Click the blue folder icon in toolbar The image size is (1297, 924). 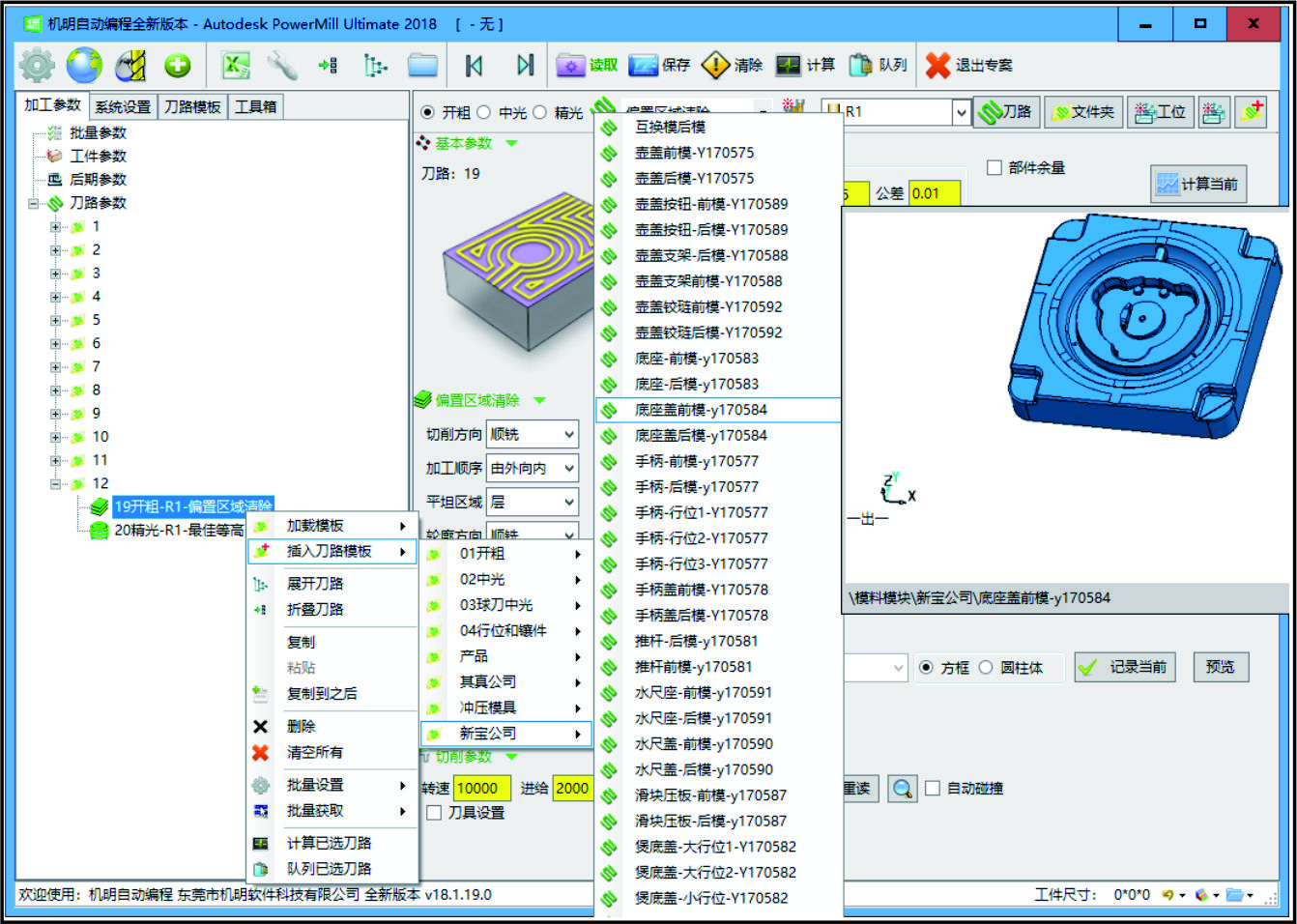pos(422,65)
